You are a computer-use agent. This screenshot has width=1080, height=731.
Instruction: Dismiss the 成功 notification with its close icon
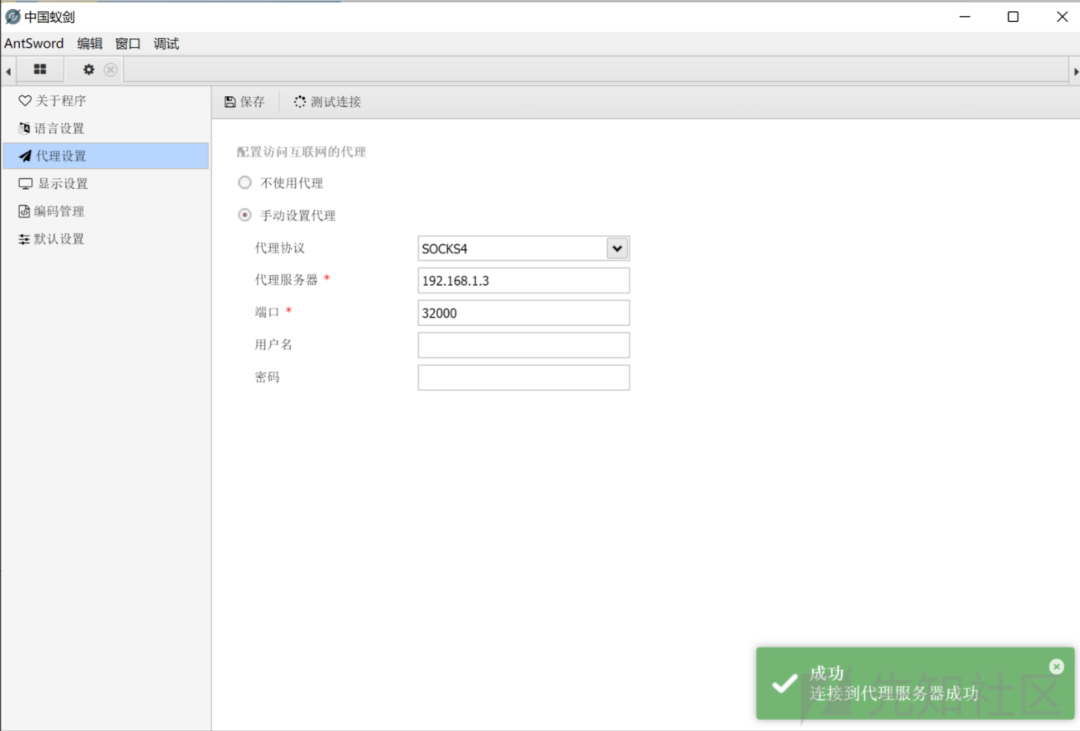(1057, 666)
